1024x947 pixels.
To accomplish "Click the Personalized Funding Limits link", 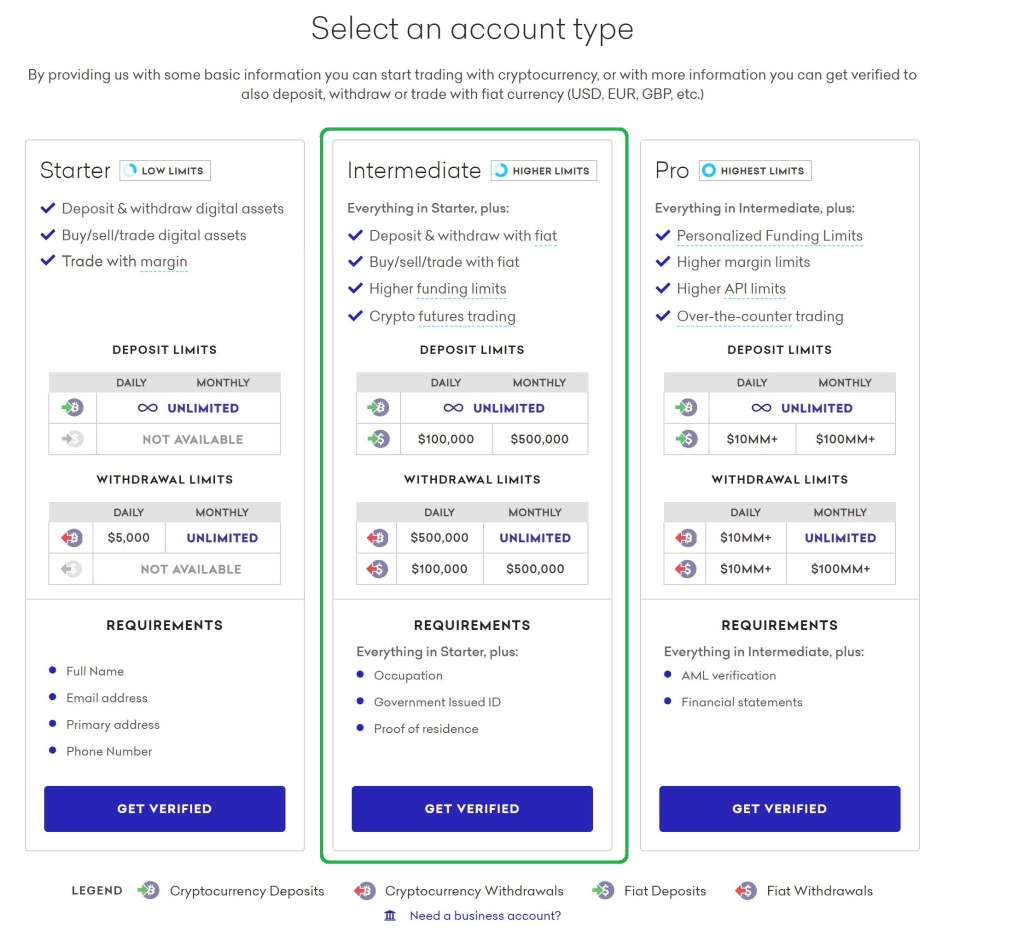I will [769, 236].
